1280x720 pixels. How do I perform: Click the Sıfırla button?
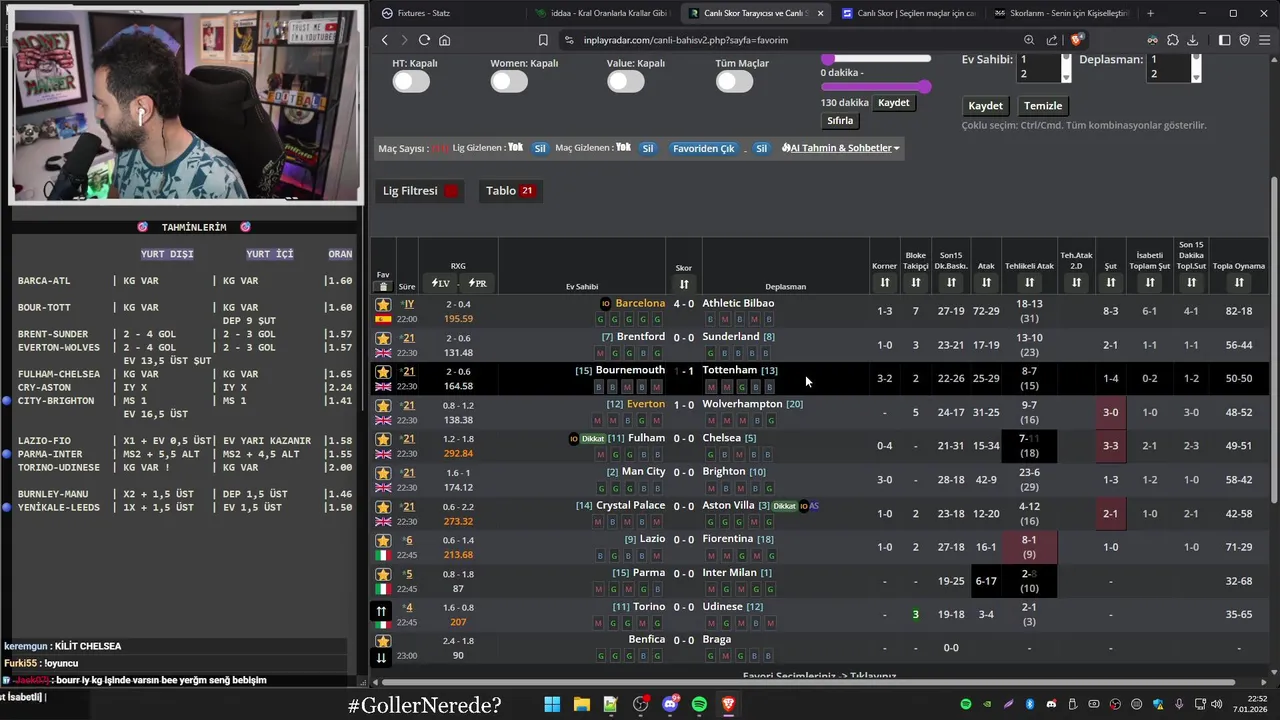[840, 121]
